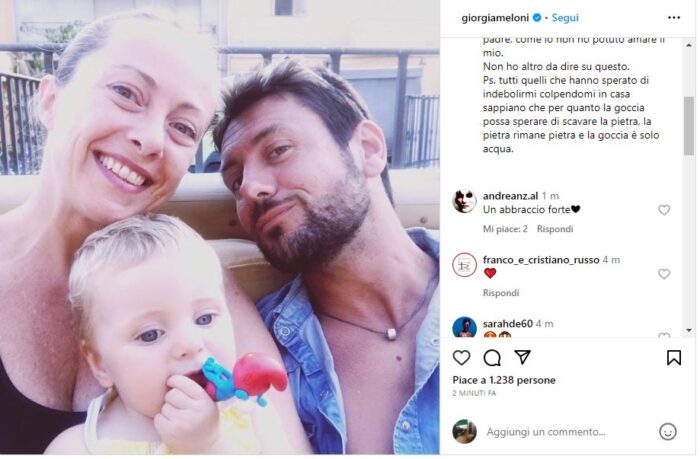Like the post with the heart icon
The image size is (700, 459).
461,358
